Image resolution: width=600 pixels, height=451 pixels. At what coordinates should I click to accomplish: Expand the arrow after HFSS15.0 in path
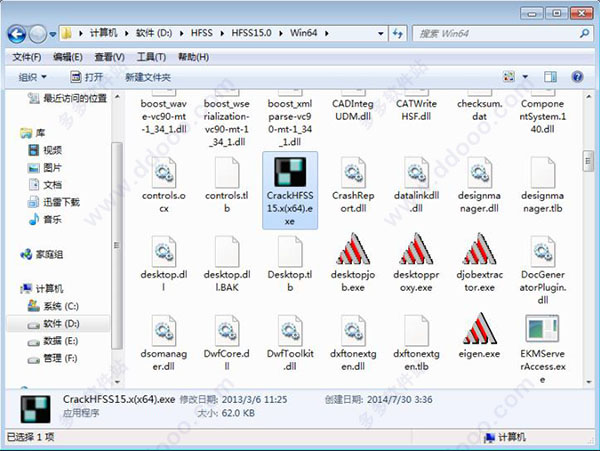(x=281, y=33)
